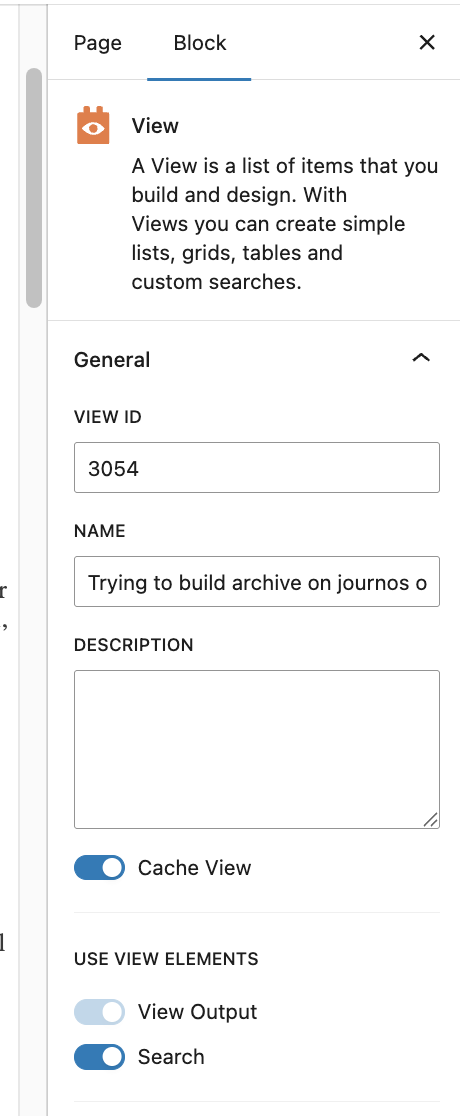
Task: Select the Block tab
Action: 199,43
